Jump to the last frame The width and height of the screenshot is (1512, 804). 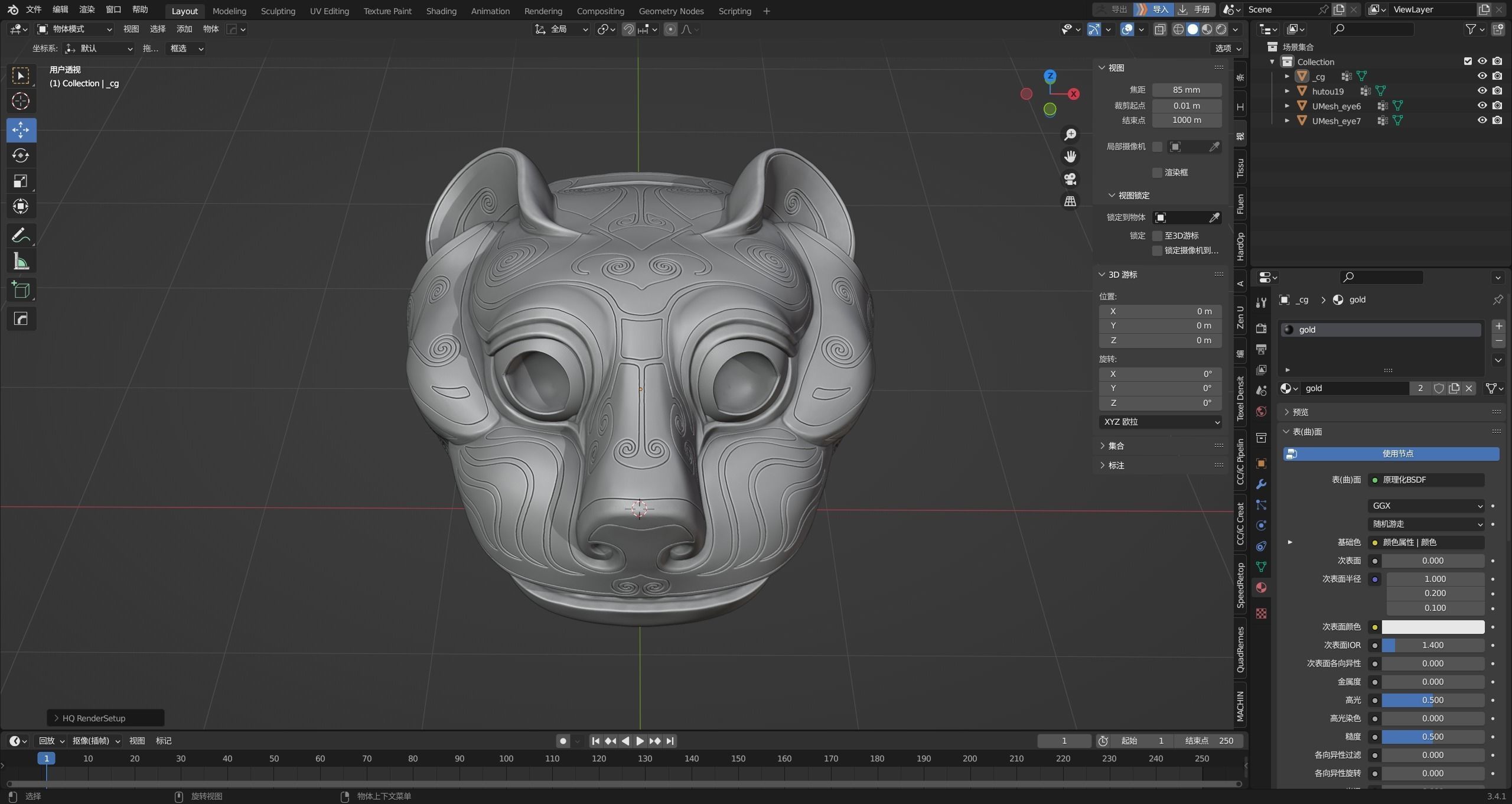(x=670, y=741)
